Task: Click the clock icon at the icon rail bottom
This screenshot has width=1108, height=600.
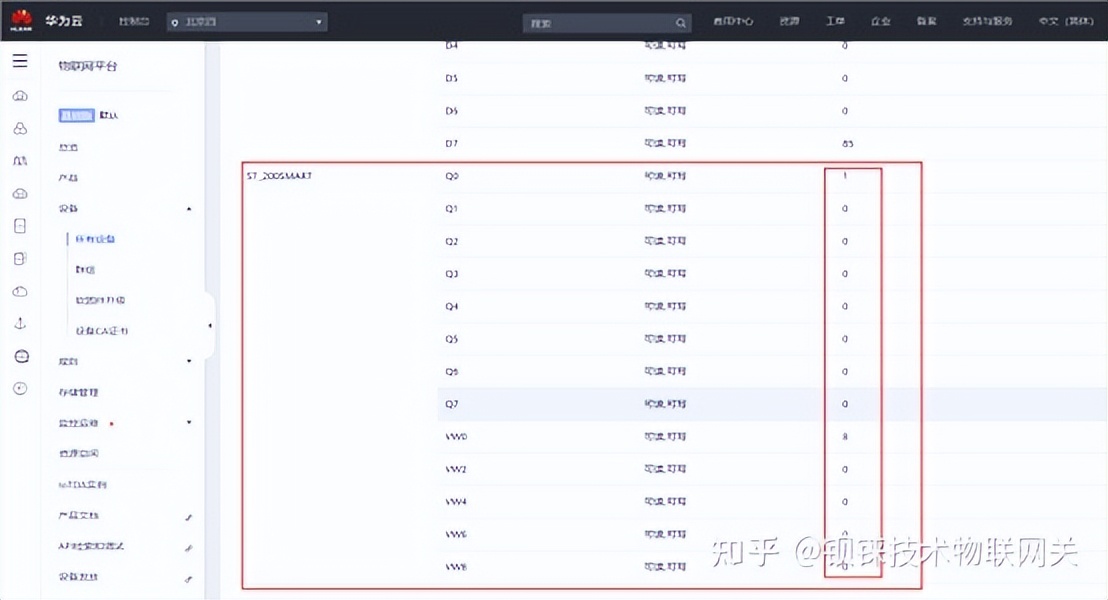Action: [x=21, y=389]
